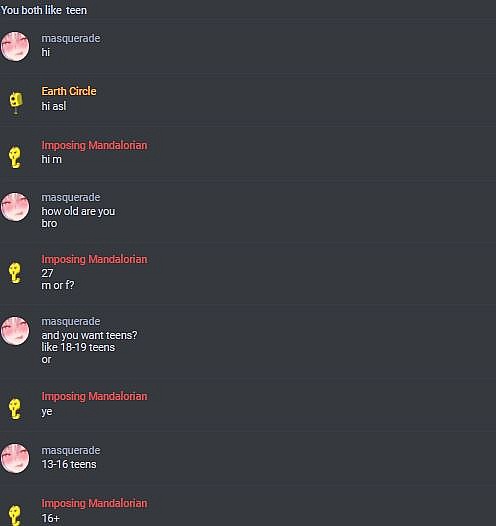The image size is (496, 526).
Task: Open the Earth Circle username
Action: [69, 91]
